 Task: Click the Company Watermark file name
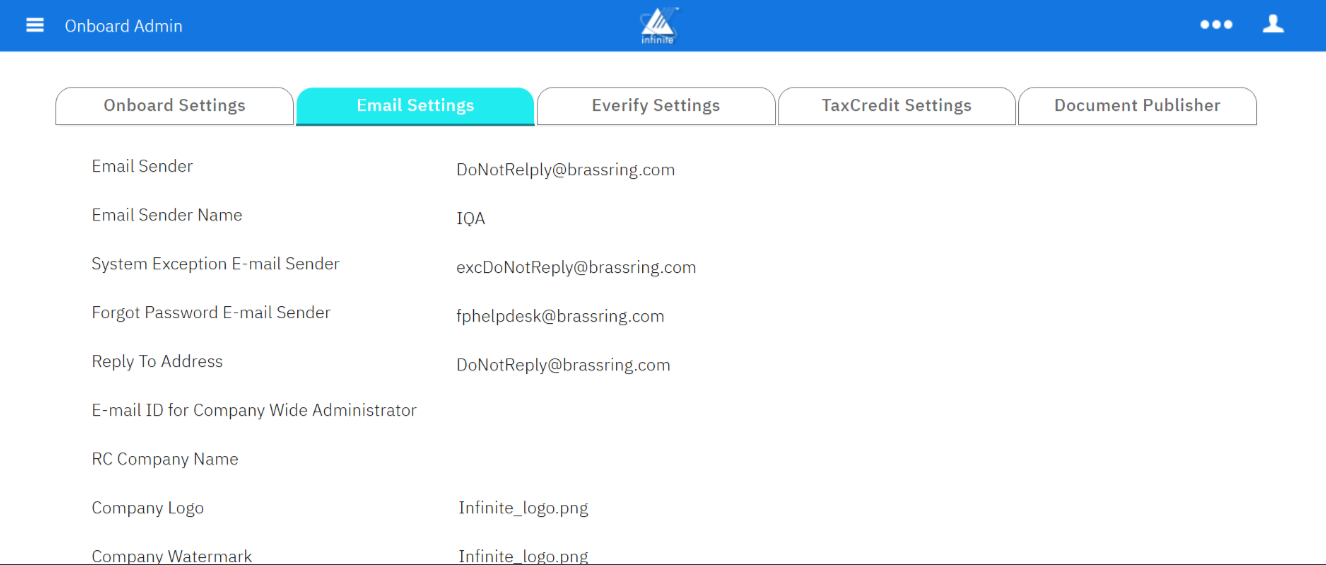[523, 556]
